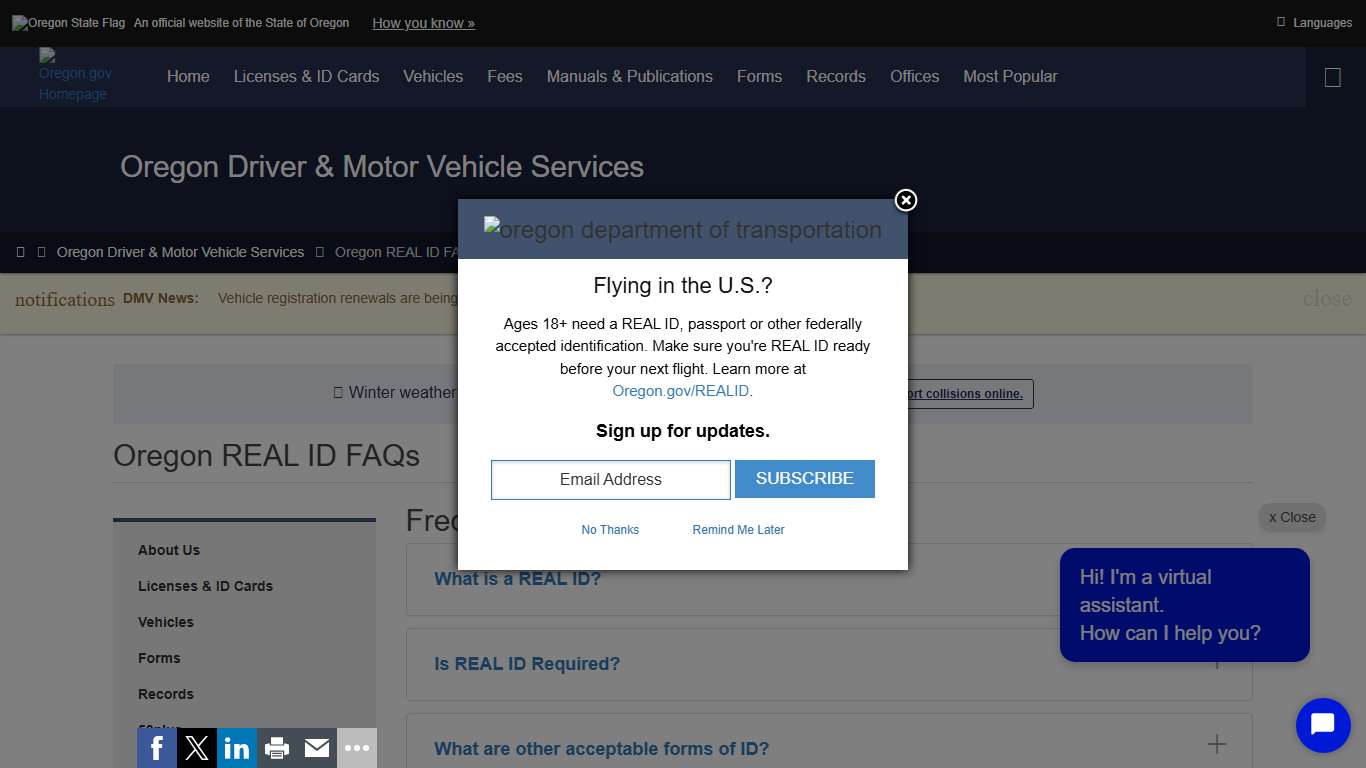Dismiss the popup with 'No Thanks'
This screenshot has height=768, width=1366.
click(x=610, y=529)
